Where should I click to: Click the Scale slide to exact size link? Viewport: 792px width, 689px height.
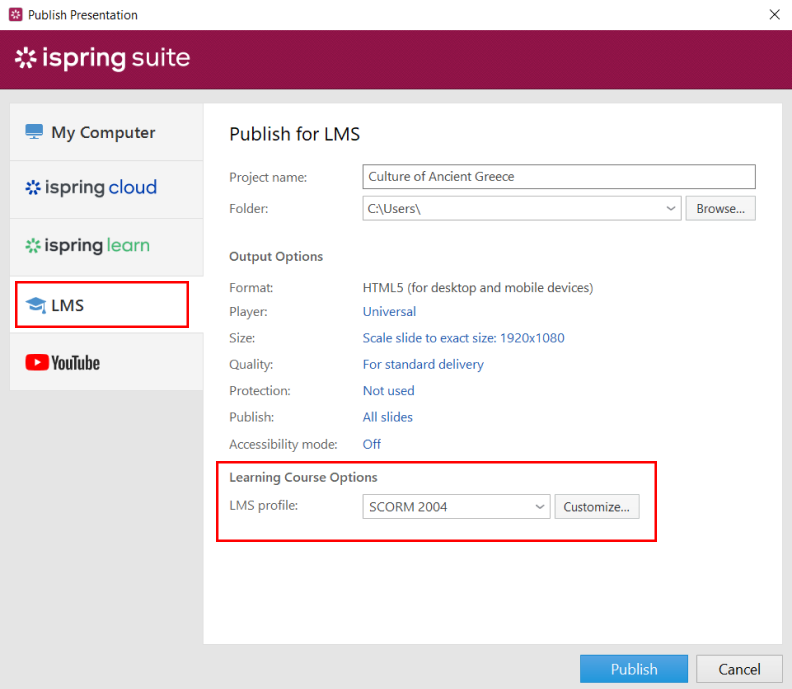click(x=463, y=337)
